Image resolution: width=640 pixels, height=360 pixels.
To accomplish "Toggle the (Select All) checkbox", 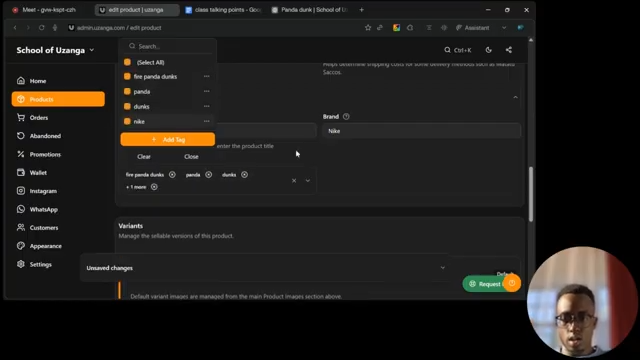I will coord(127,62).
